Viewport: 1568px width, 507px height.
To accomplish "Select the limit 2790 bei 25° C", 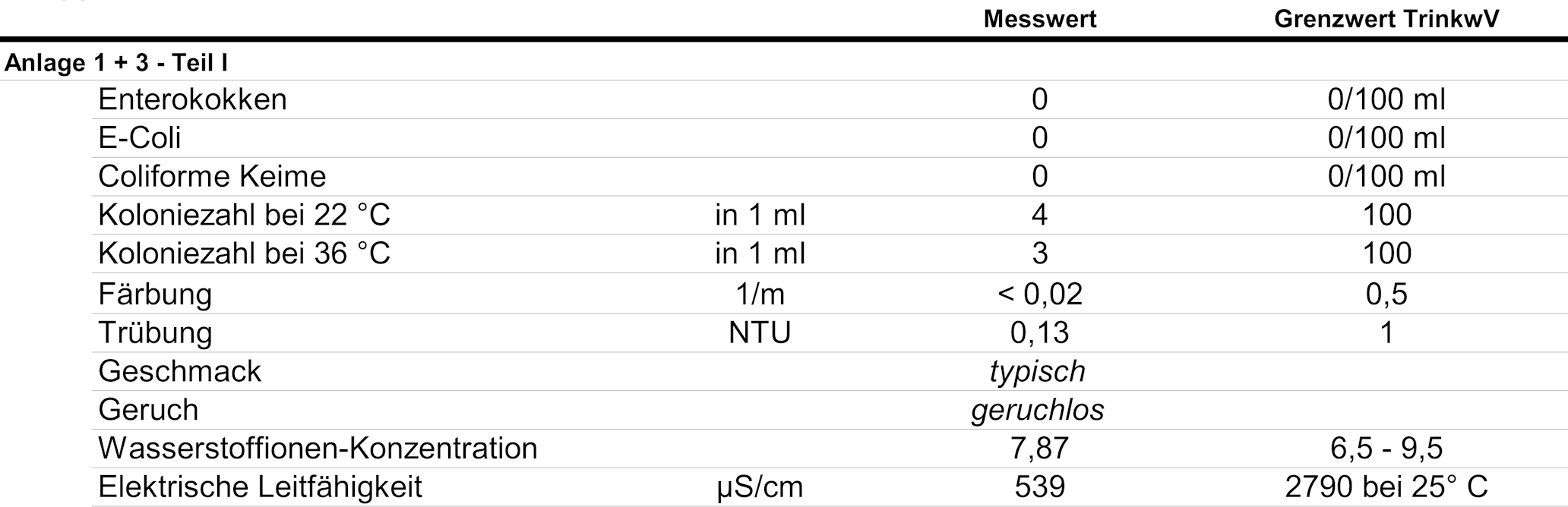I will 1386,487.
